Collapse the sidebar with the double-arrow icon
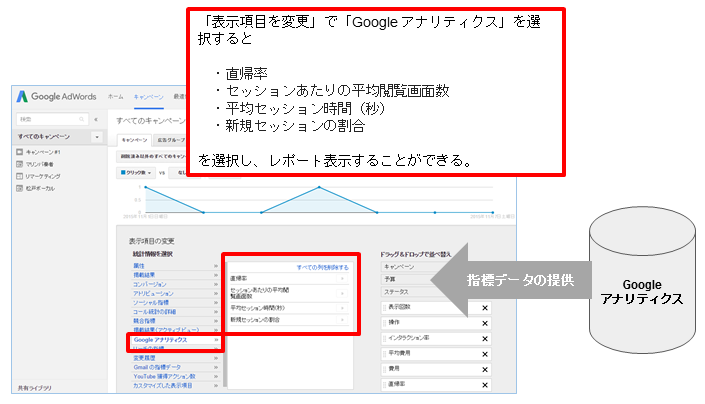This screenshot has width=705, height=404. (x=95, y=118)
